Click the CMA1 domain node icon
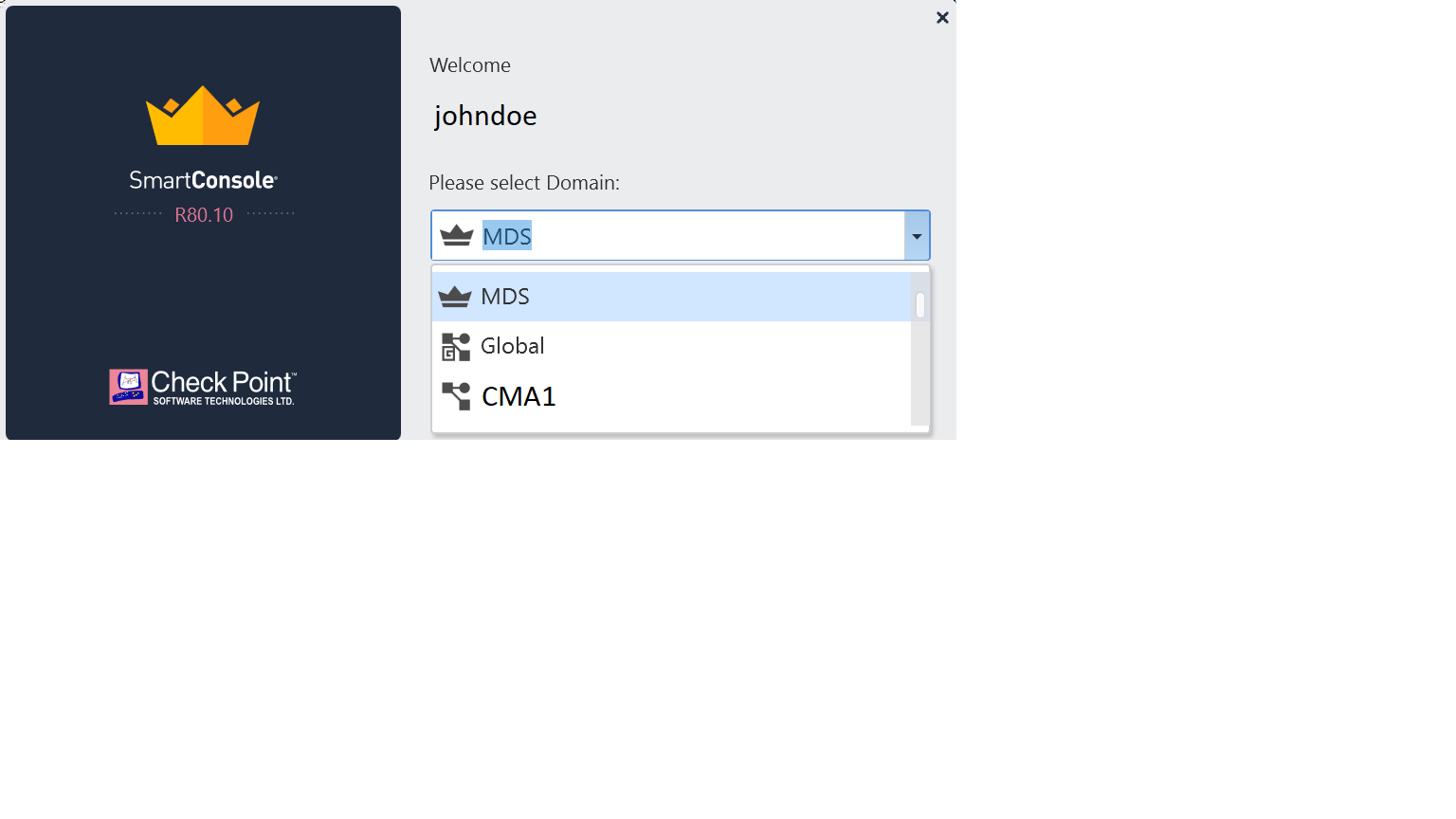Image resolution: width=1456 pixels, height=819 pixels. (x=456, y=396)
